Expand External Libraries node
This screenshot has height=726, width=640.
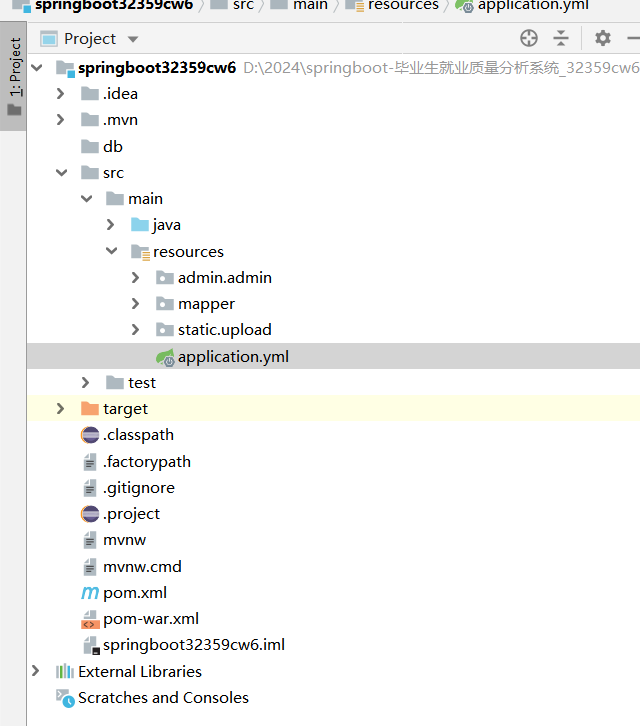[x=36, y=671]
